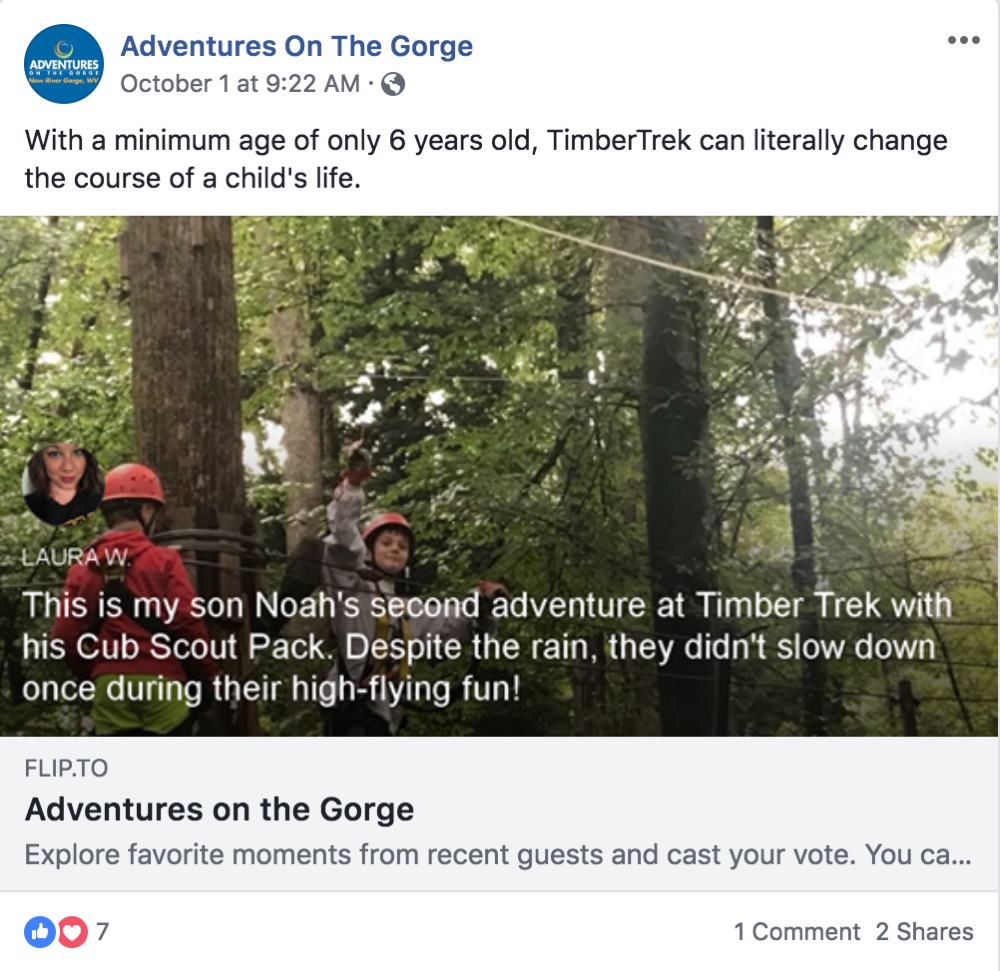The width and height of the screenshot is (1000, 971).
Task: Click the TimberTrek post text
Action: 486,159
